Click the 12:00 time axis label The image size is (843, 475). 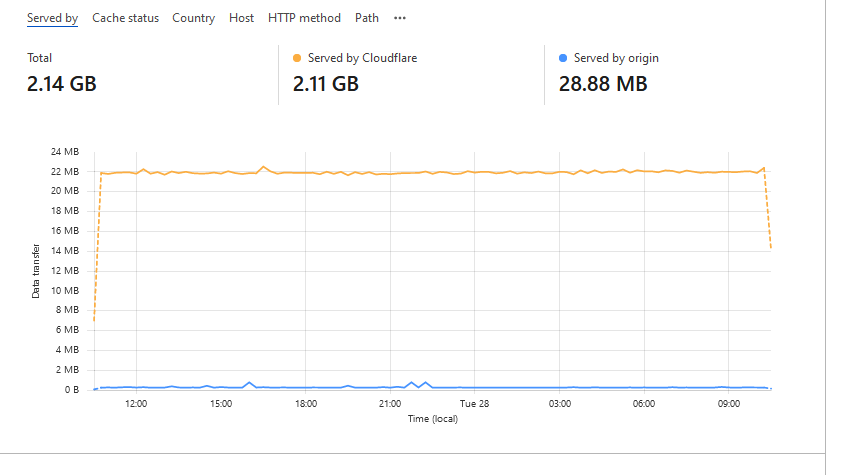point(136,404)
